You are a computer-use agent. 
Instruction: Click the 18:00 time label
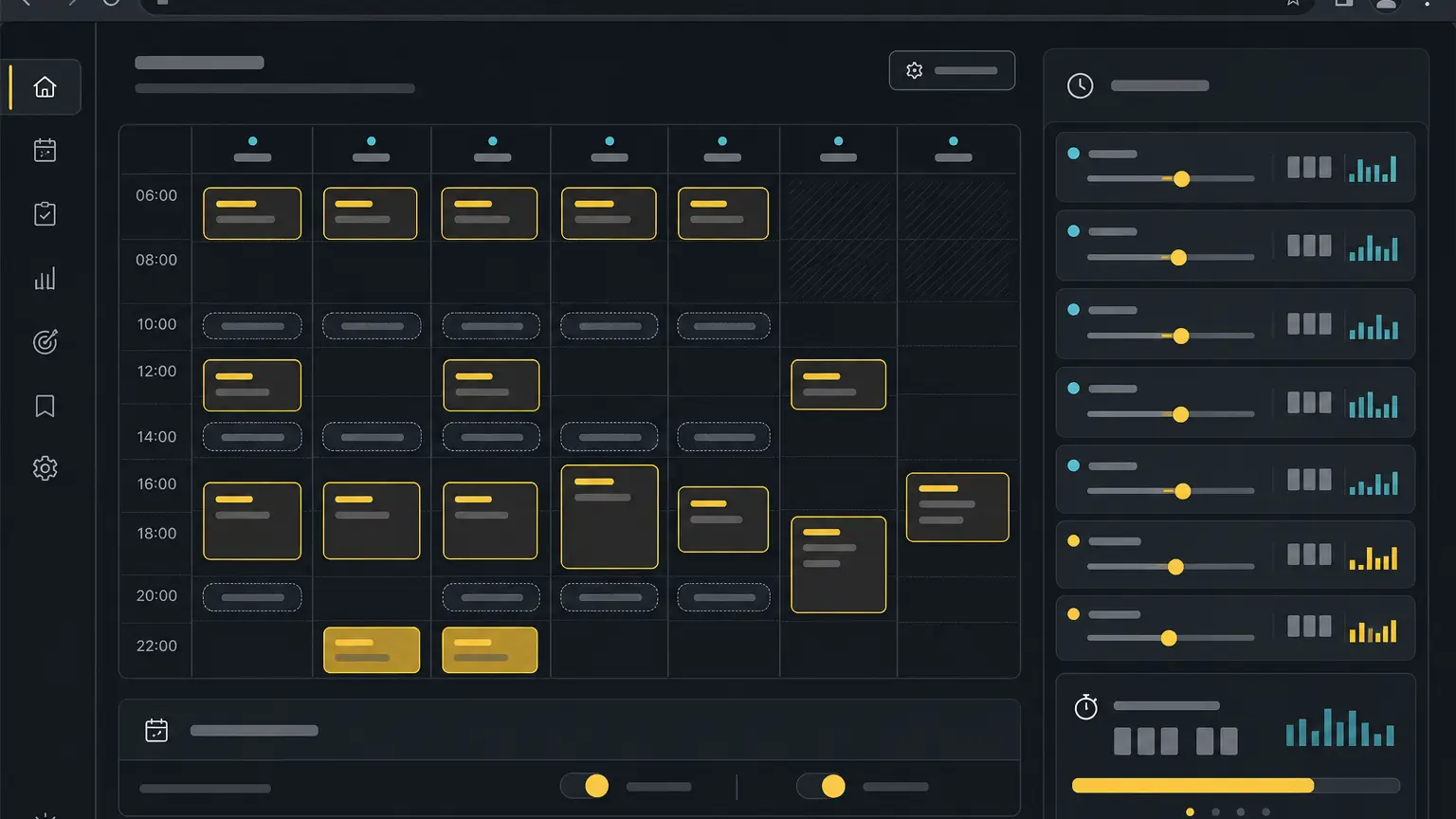[x=156, y=534]
